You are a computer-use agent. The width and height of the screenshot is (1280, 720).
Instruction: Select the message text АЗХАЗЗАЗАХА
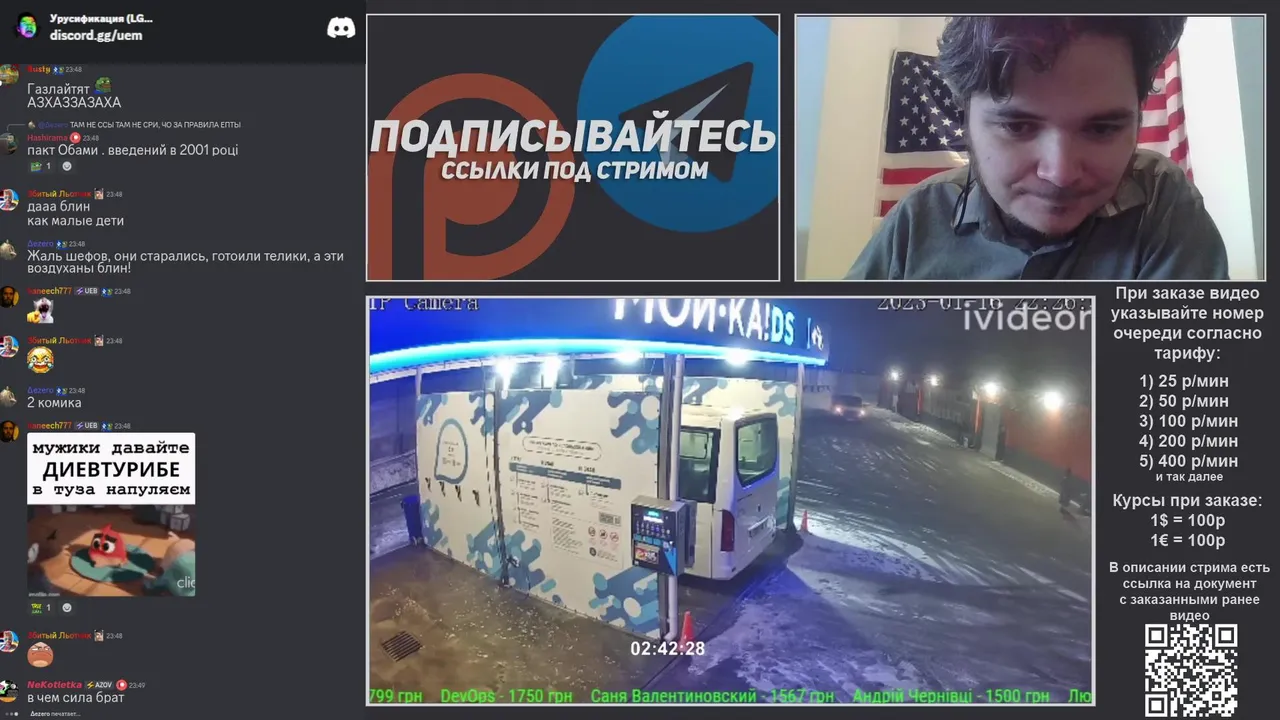(x=74, y=103)
